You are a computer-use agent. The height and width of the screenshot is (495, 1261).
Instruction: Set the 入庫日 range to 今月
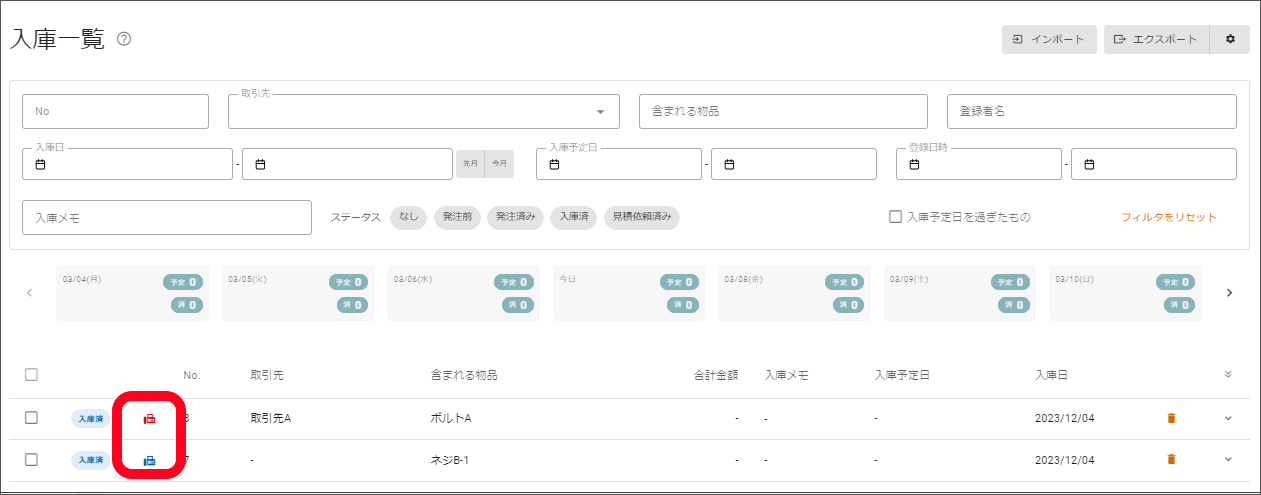[x=499, y=164]
